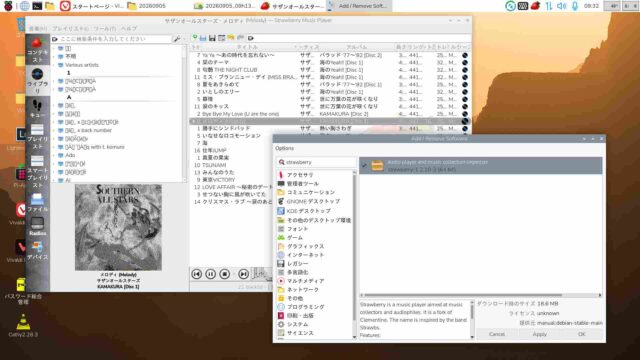
Task: Select track 勝手にシンドバッド in playlist
Action: coord(226,128)
